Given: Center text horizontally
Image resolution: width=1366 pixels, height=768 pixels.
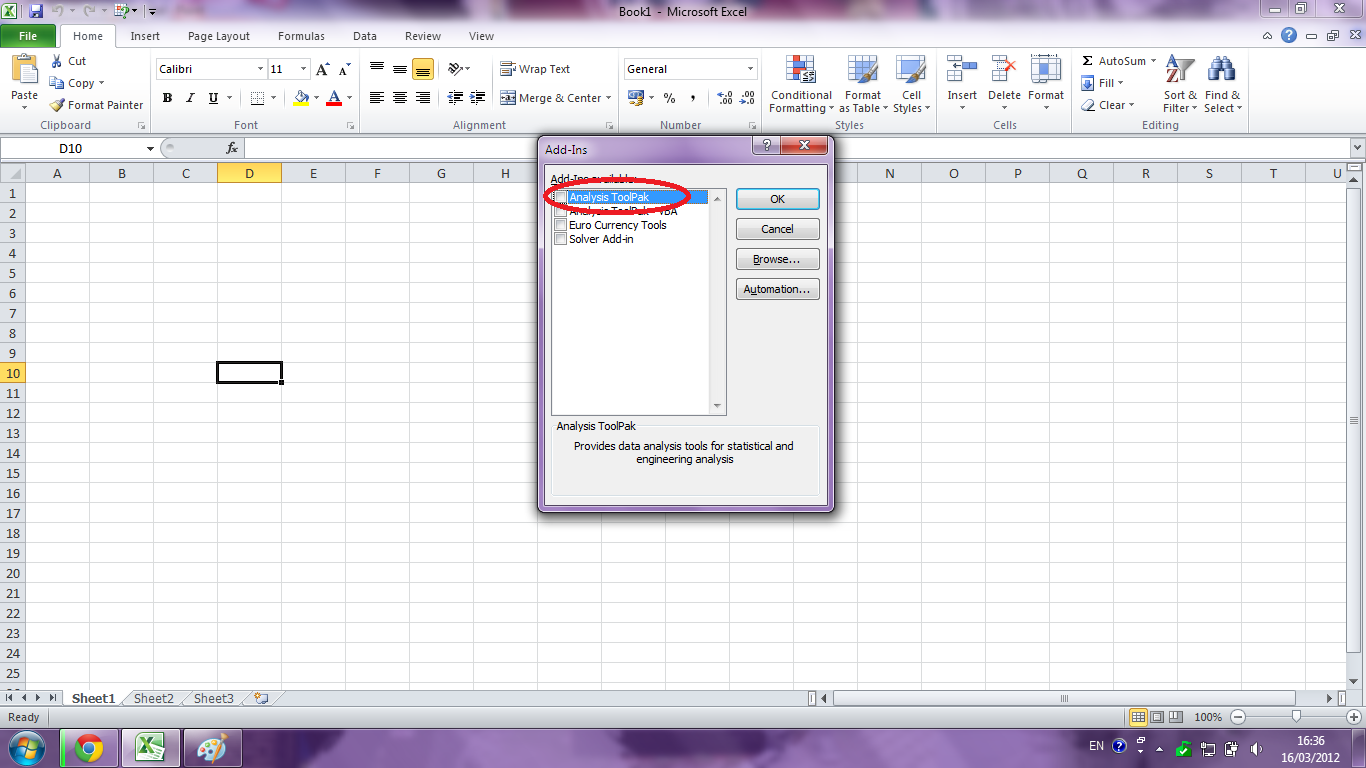Looking at the screenshot, I should [400, 98].
